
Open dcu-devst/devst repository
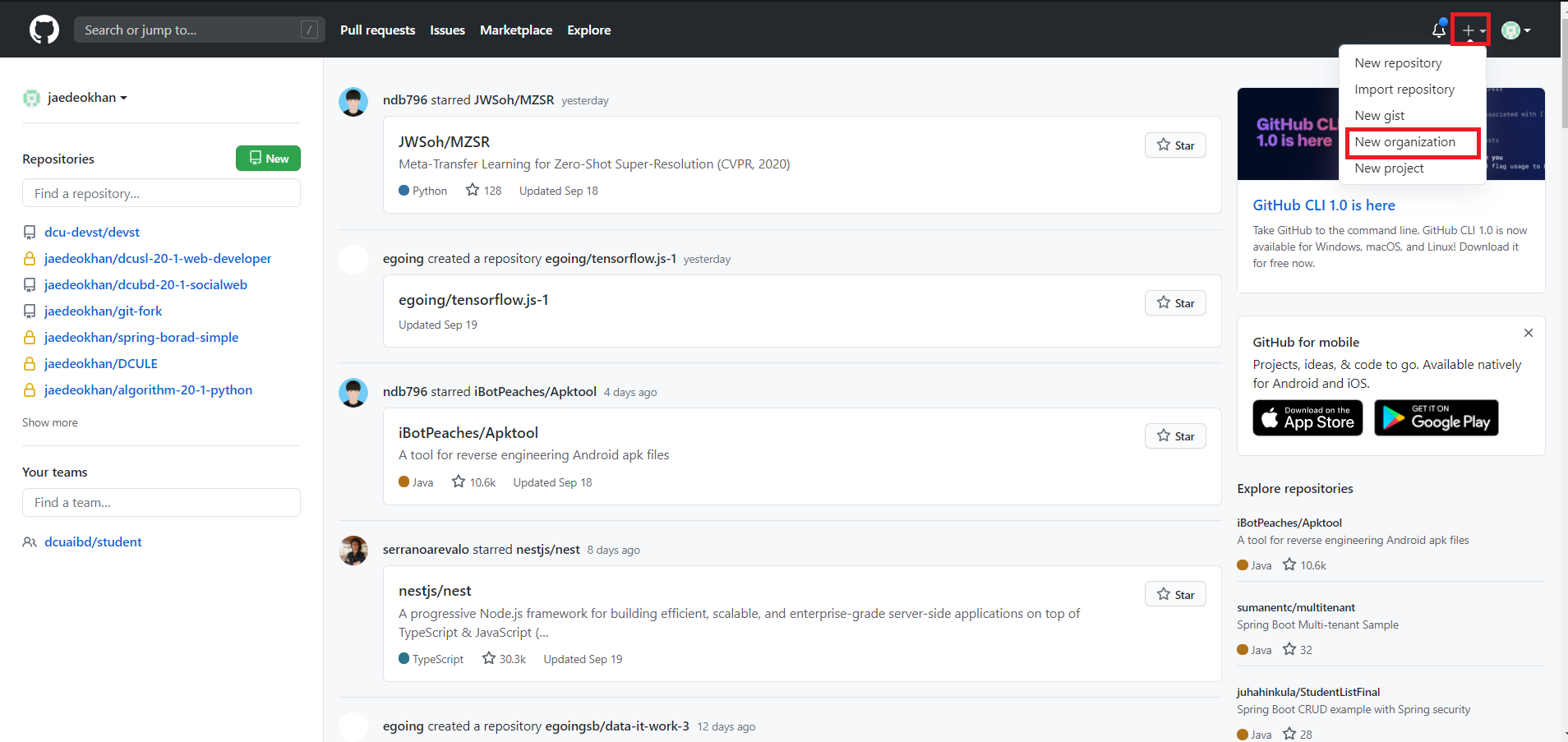point(92,233)
